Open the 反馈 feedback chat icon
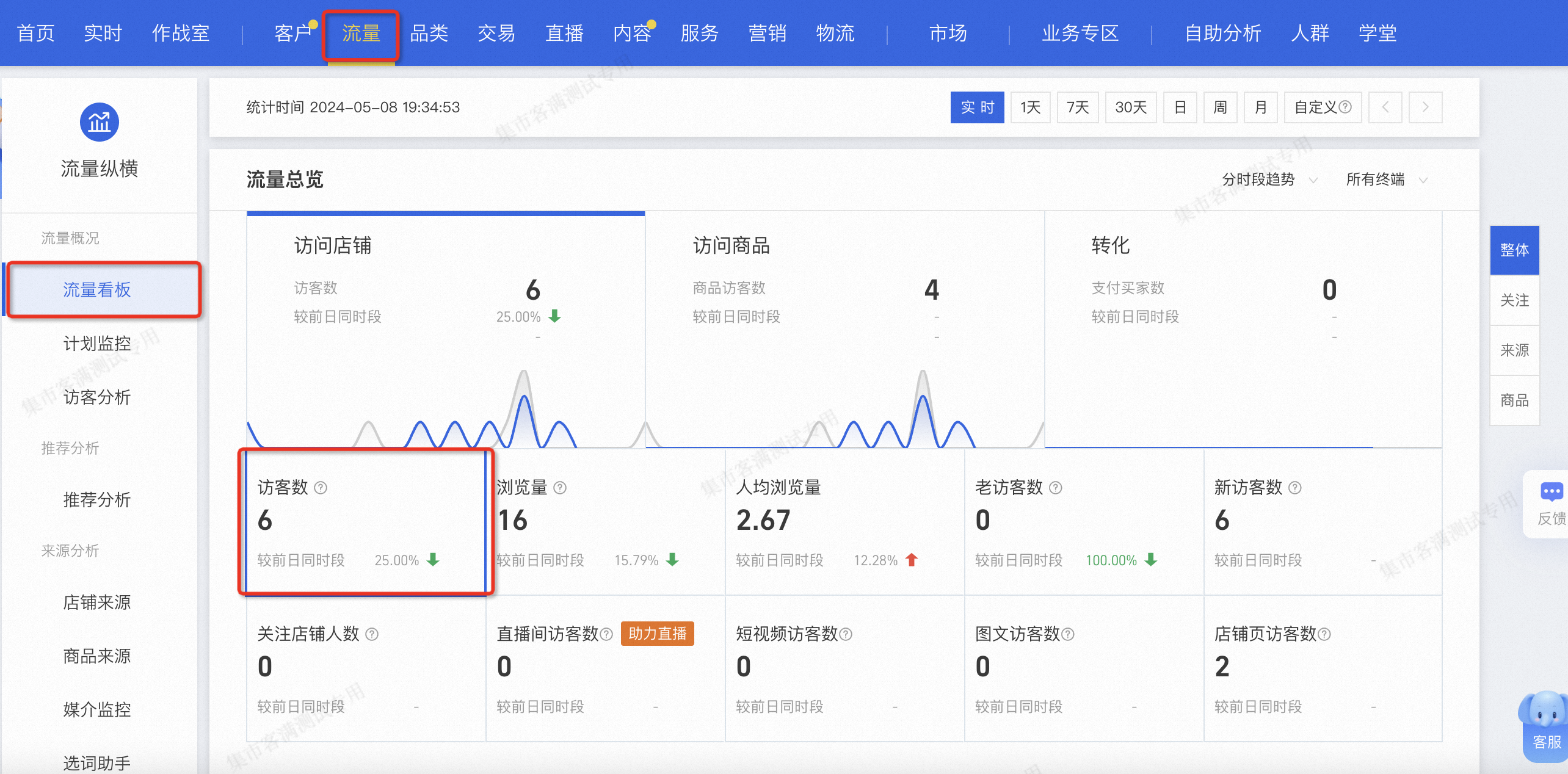The height and width of the screenshot is (774, 1568). 1552,492
